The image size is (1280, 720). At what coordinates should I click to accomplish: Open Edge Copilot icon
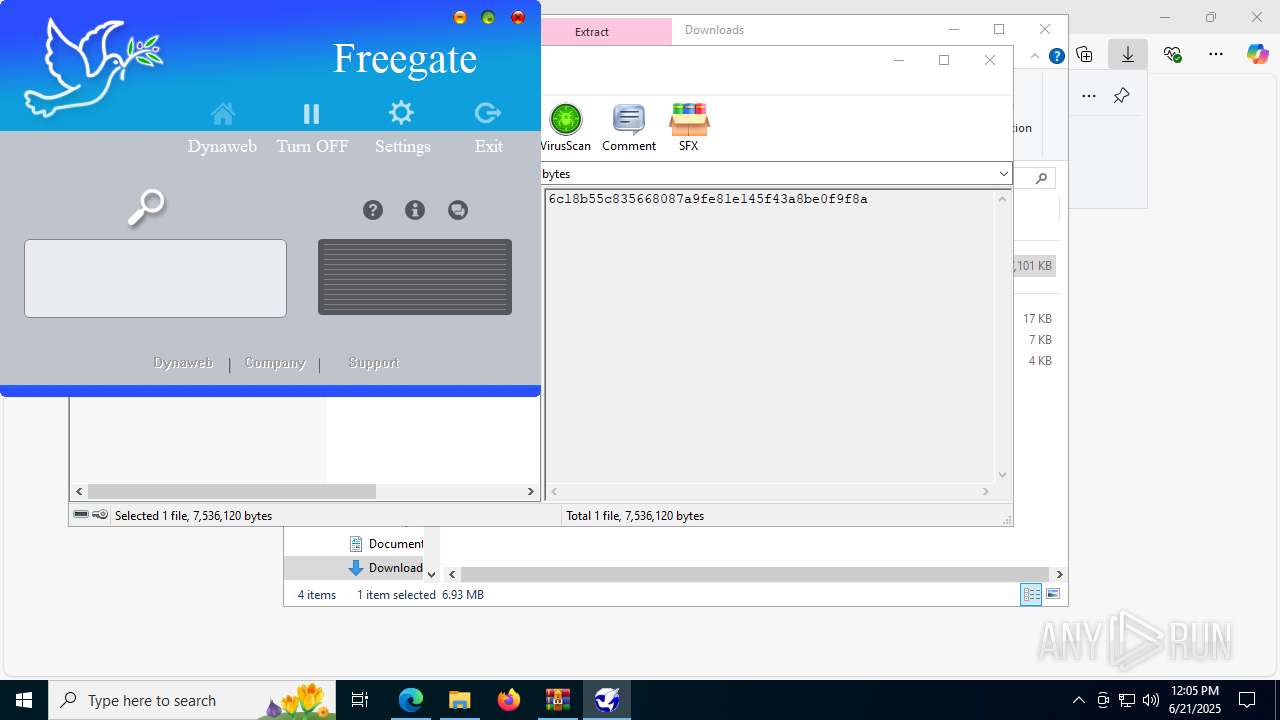coord(1257,54)
